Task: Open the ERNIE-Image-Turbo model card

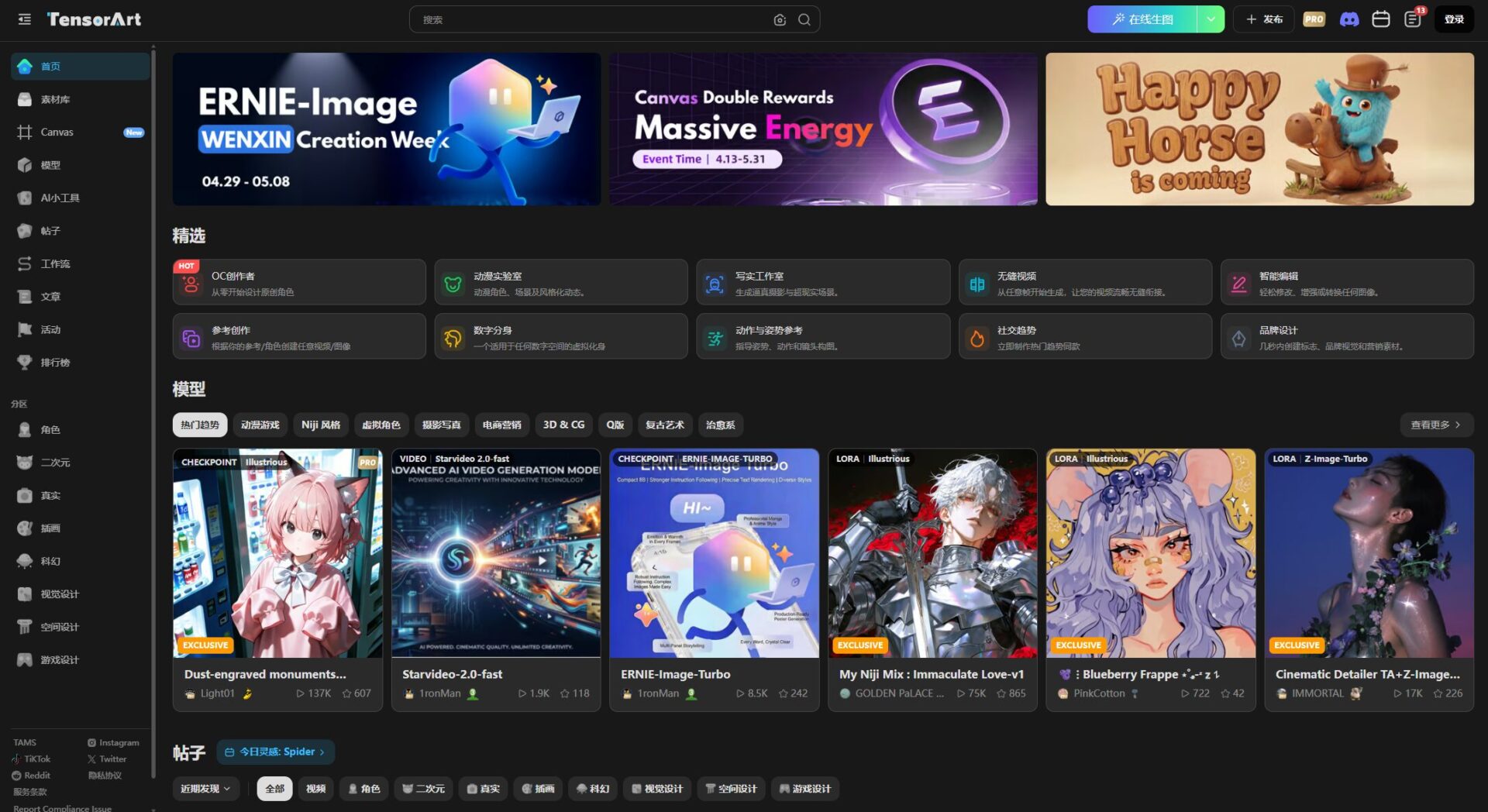Action: (x=715, y=580)
